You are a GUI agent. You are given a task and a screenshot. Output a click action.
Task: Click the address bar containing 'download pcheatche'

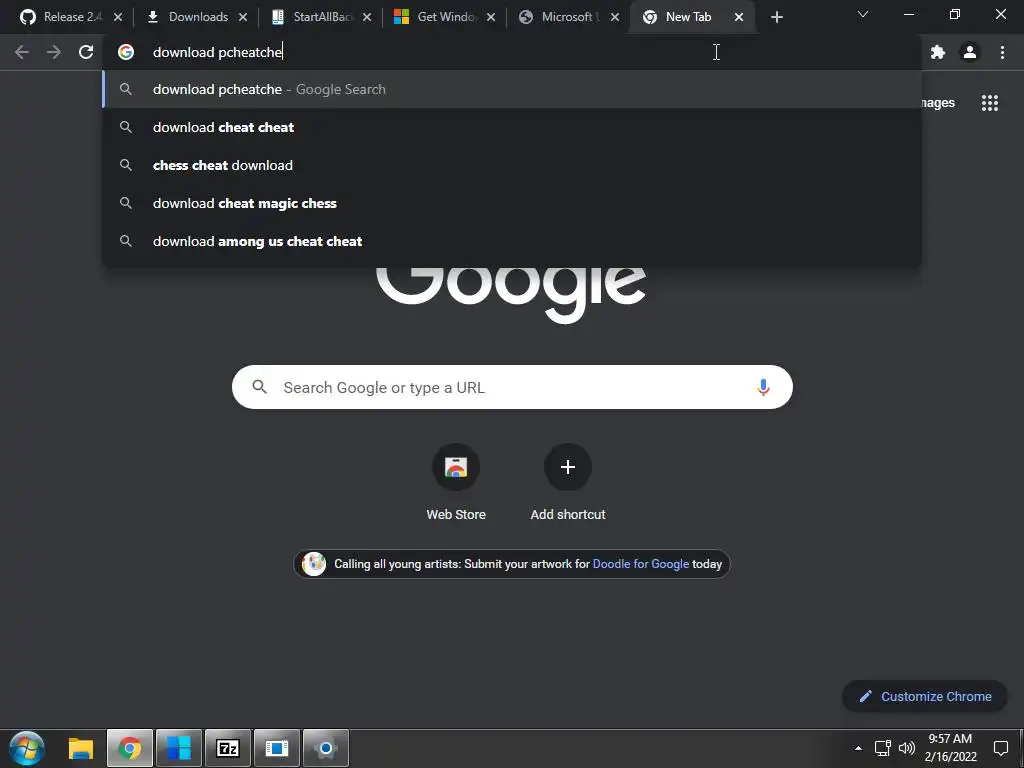click(512, 52)
